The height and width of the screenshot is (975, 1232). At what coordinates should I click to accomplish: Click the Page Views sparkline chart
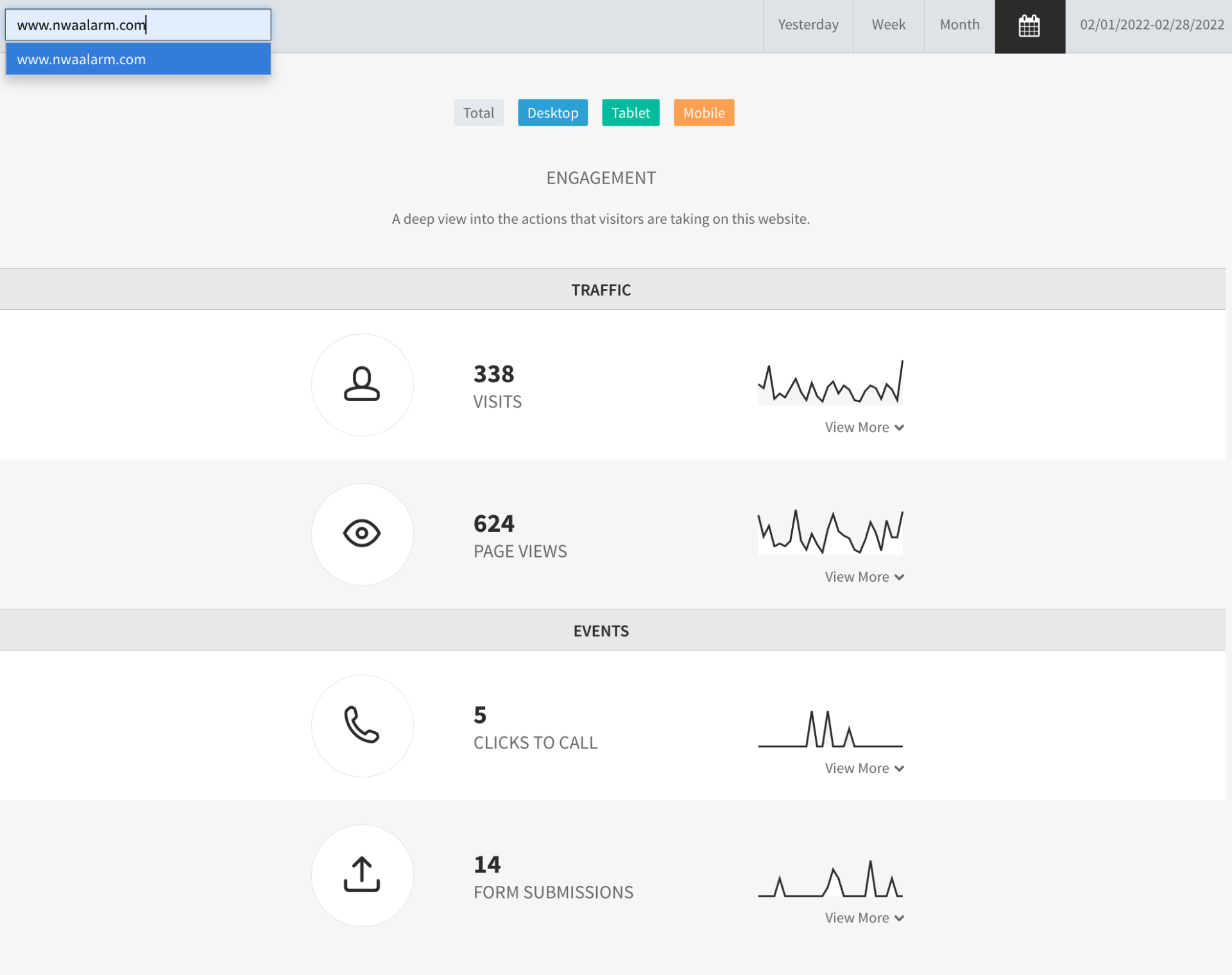[x=830, y=532]
